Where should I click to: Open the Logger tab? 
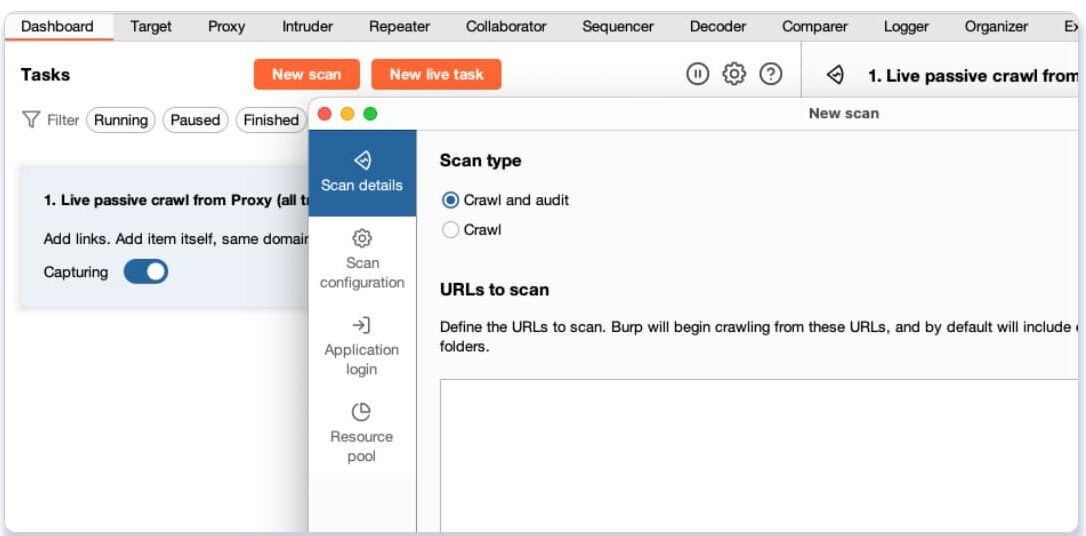[x=906, y=26]
